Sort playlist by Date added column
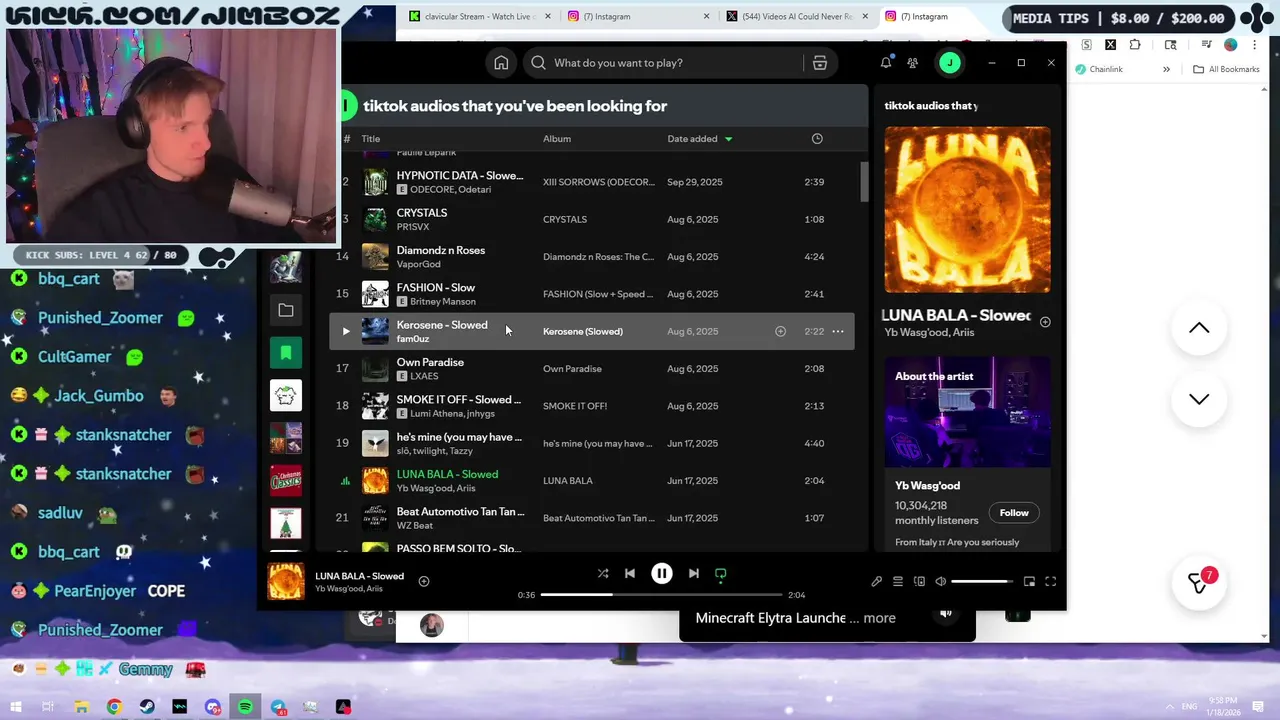 point(700,139)
